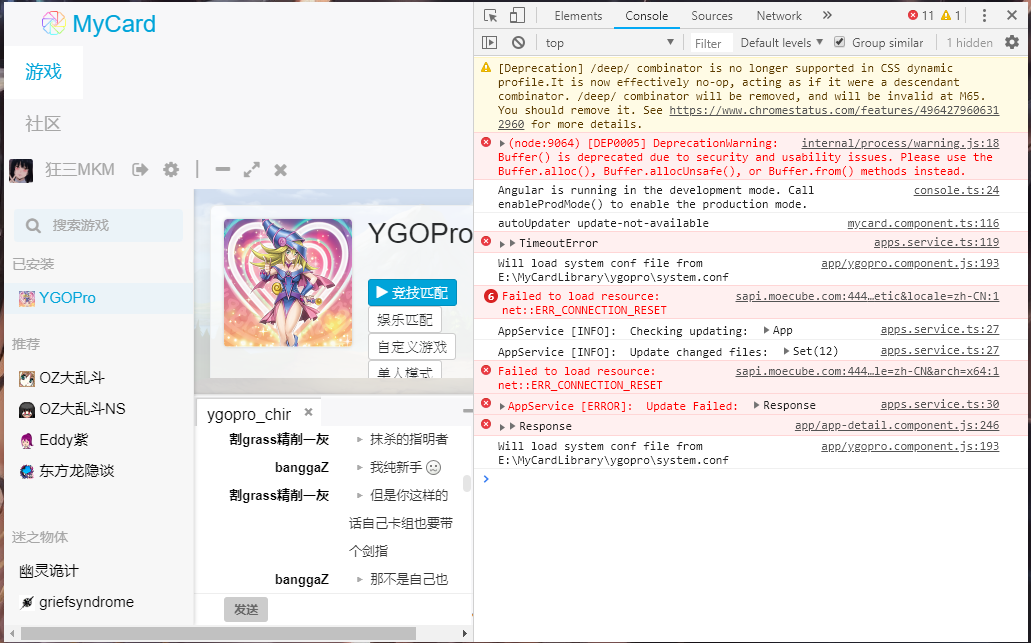Open the Default levels dropdown
The image size is (1031, 643).
(782, 43)
